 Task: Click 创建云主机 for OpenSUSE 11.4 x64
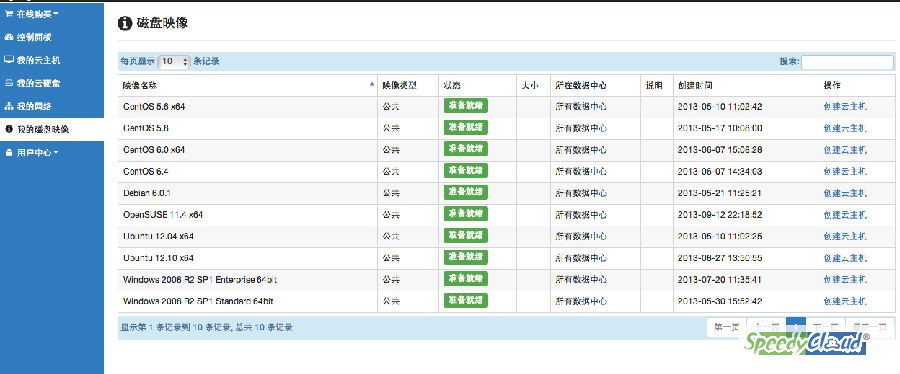tap(845, 215)
